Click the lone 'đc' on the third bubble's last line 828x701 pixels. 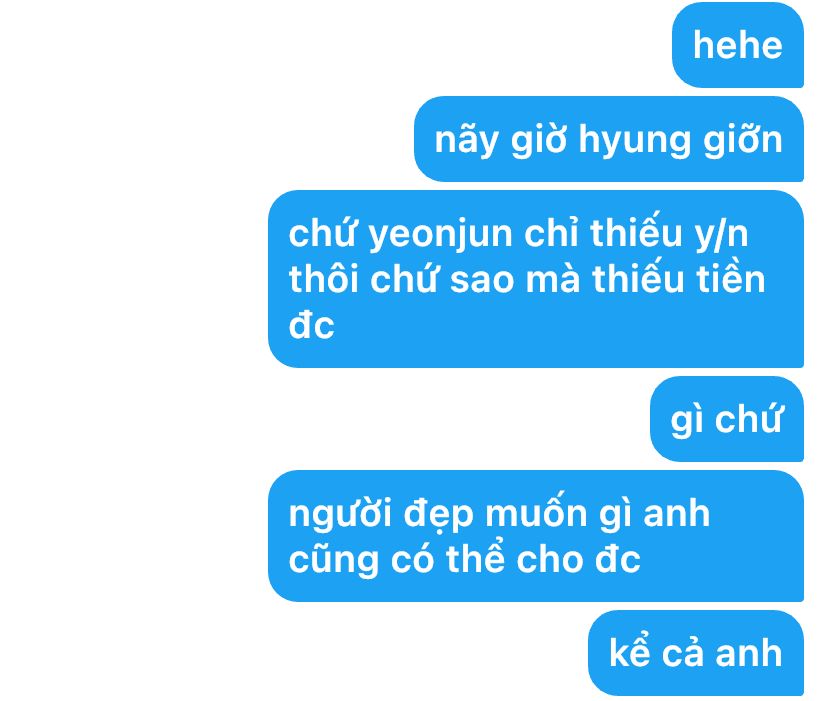point(312,324)
